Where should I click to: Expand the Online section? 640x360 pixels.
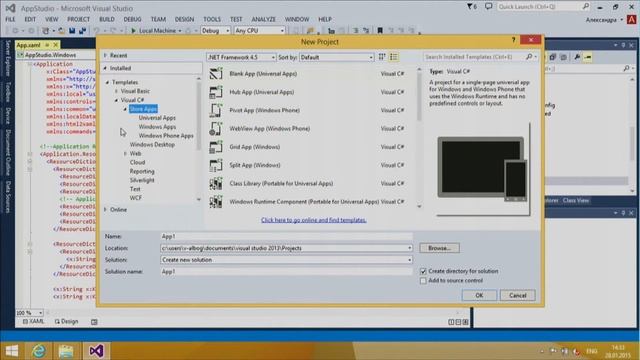(105, 209)
